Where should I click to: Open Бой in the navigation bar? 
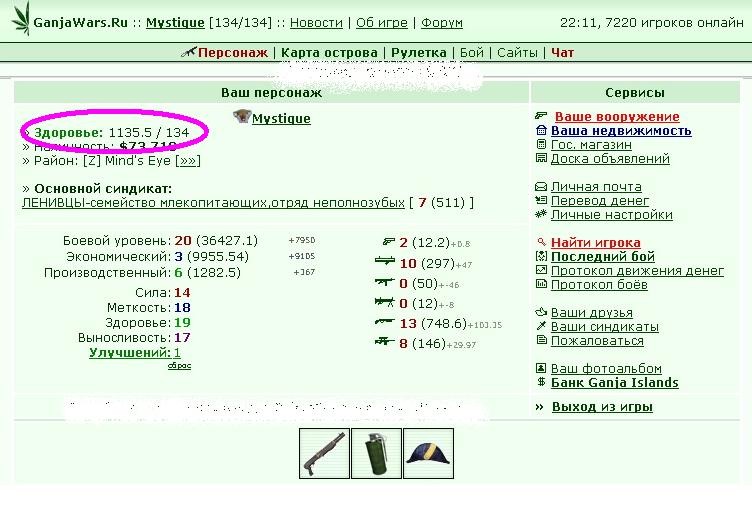point(471,52)
